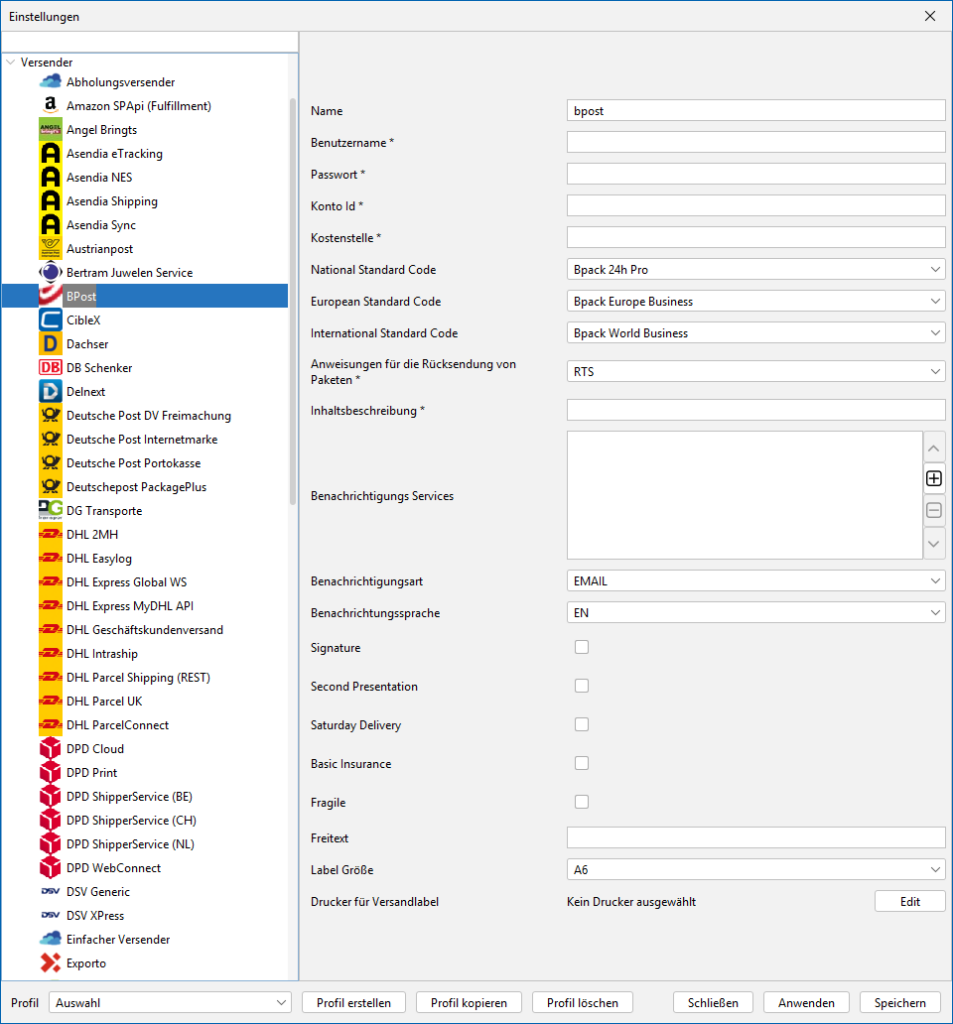This screenshot has width=953, height=1024.
Task: Check the Fragile option
Action: 581,801
